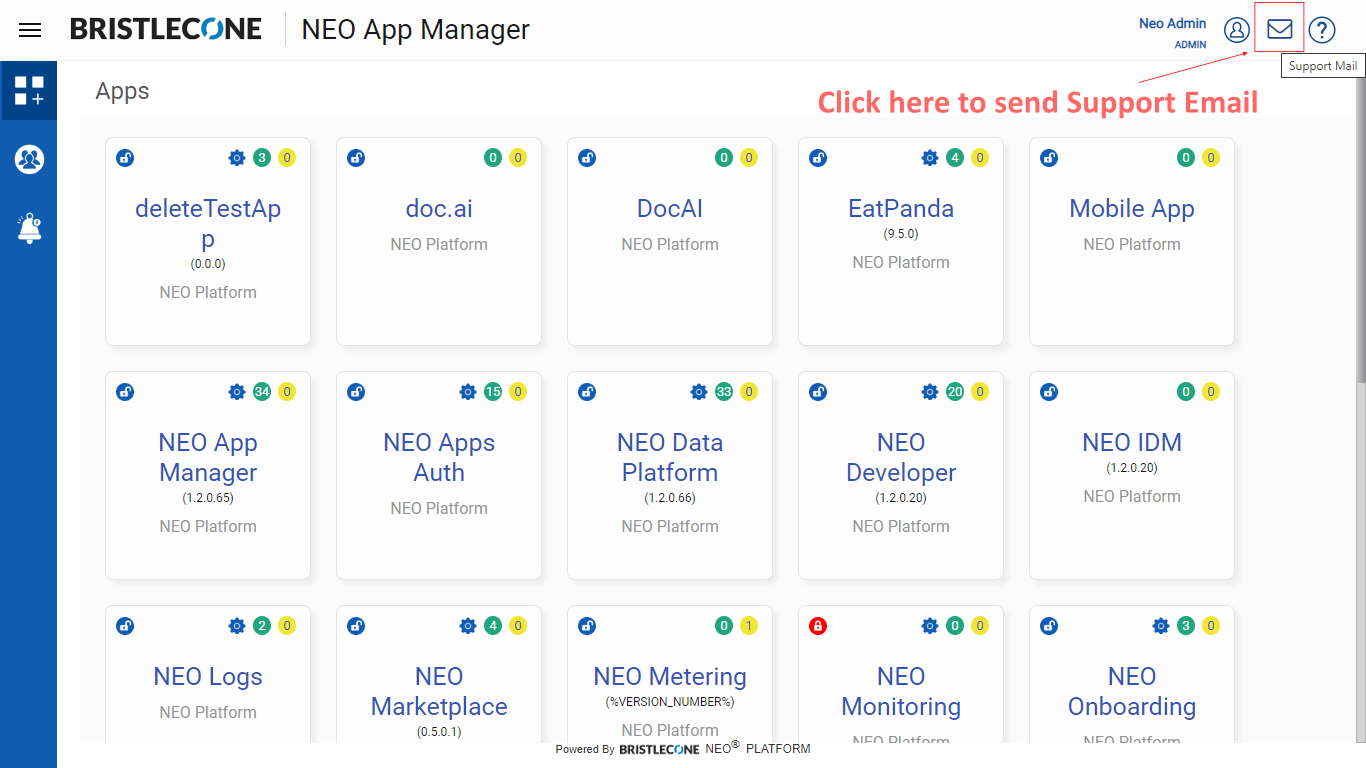Screen dimensions: 1366x768
Task: Click the lock icon on NEO Metering card
Action: (587, 626)
